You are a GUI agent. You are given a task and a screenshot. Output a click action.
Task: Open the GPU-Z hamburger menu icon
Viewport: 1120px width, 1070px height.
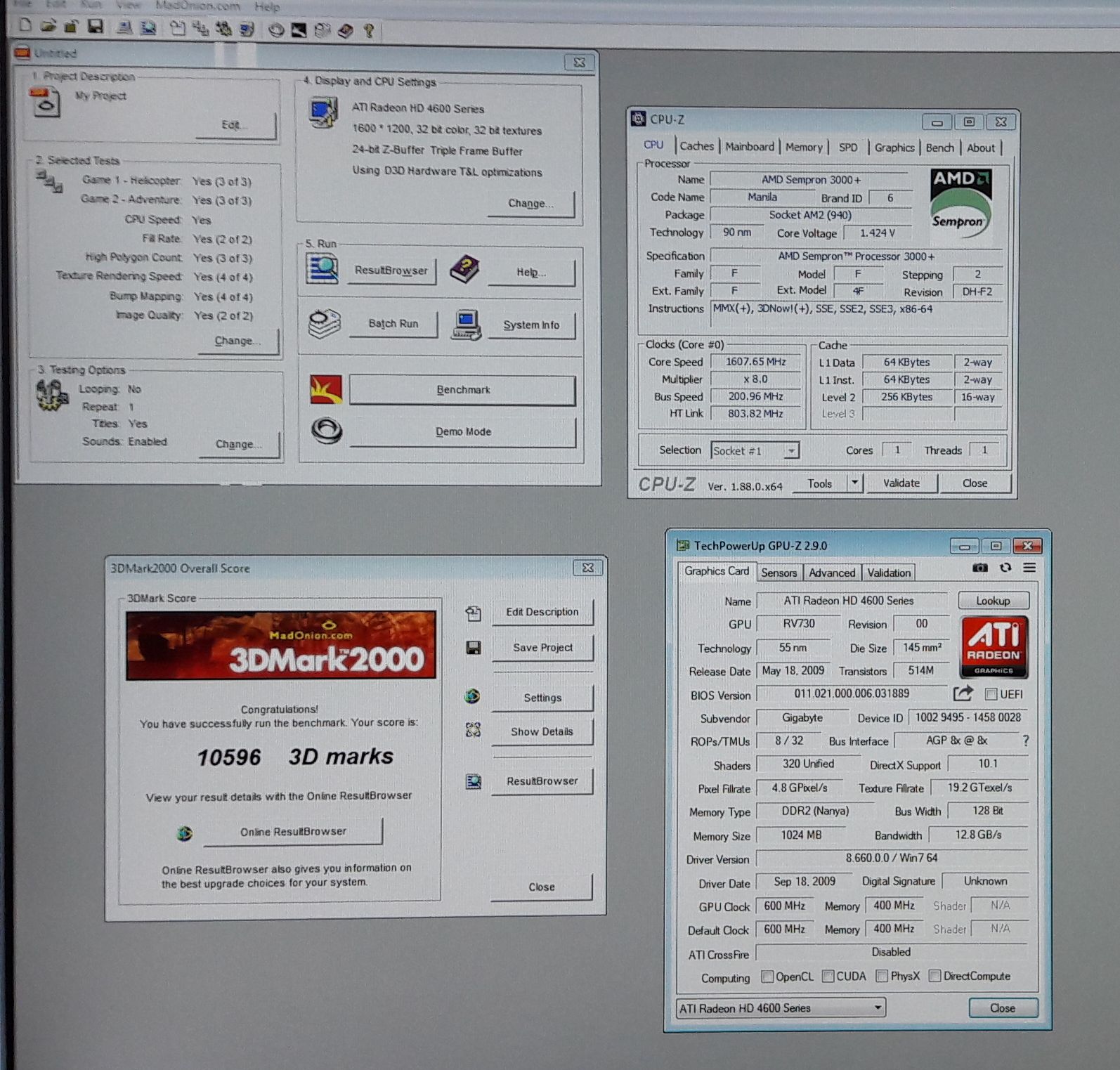tap(1029, 568)
